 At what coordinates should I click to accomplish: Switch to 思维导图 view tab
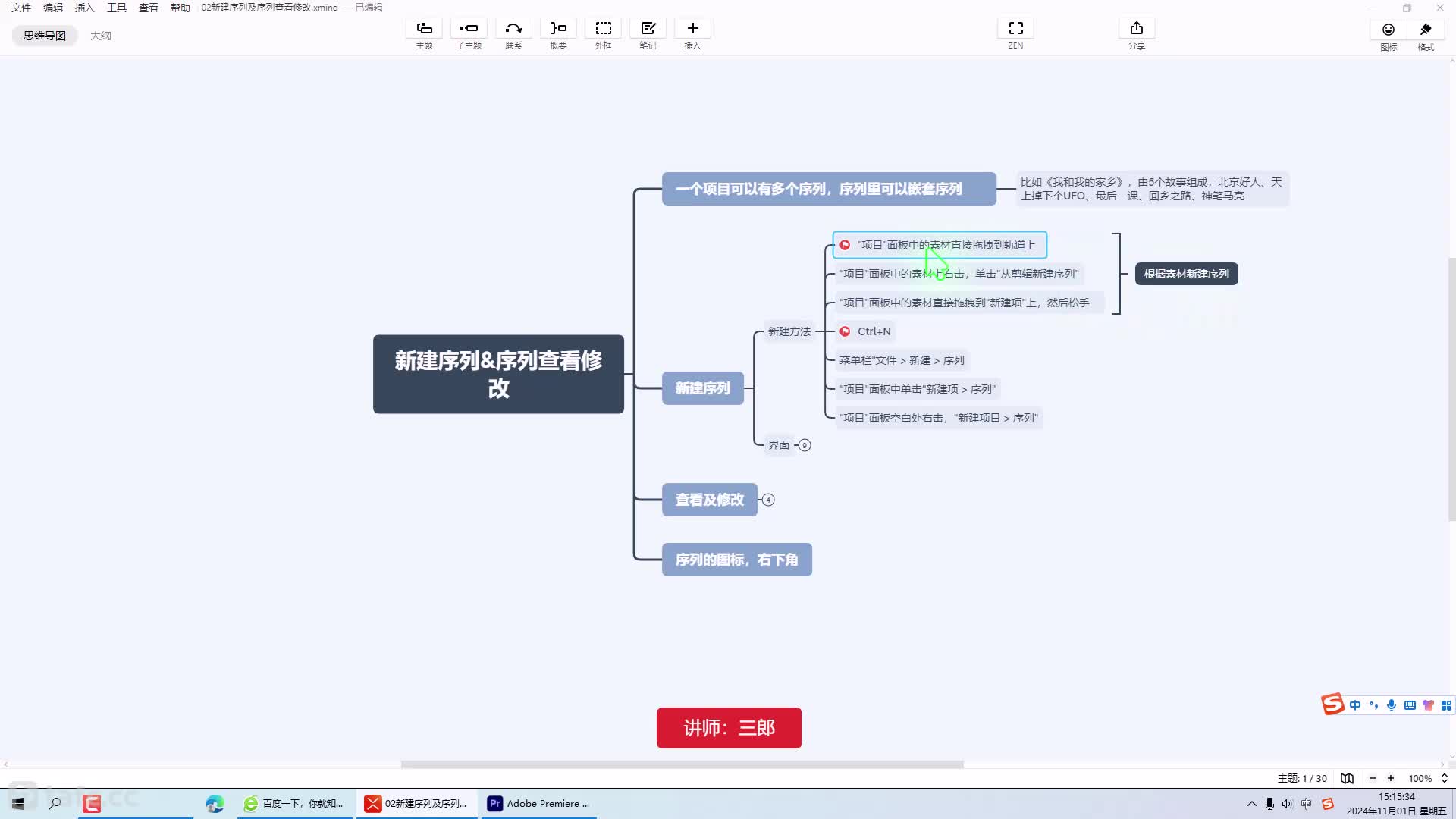(x=45, y=36)
